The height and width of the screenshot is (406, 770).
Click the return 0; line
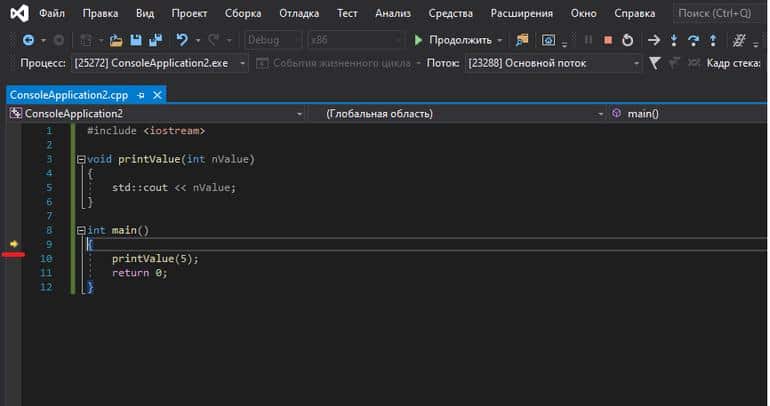pyautogui.click(x=139, y=273)
